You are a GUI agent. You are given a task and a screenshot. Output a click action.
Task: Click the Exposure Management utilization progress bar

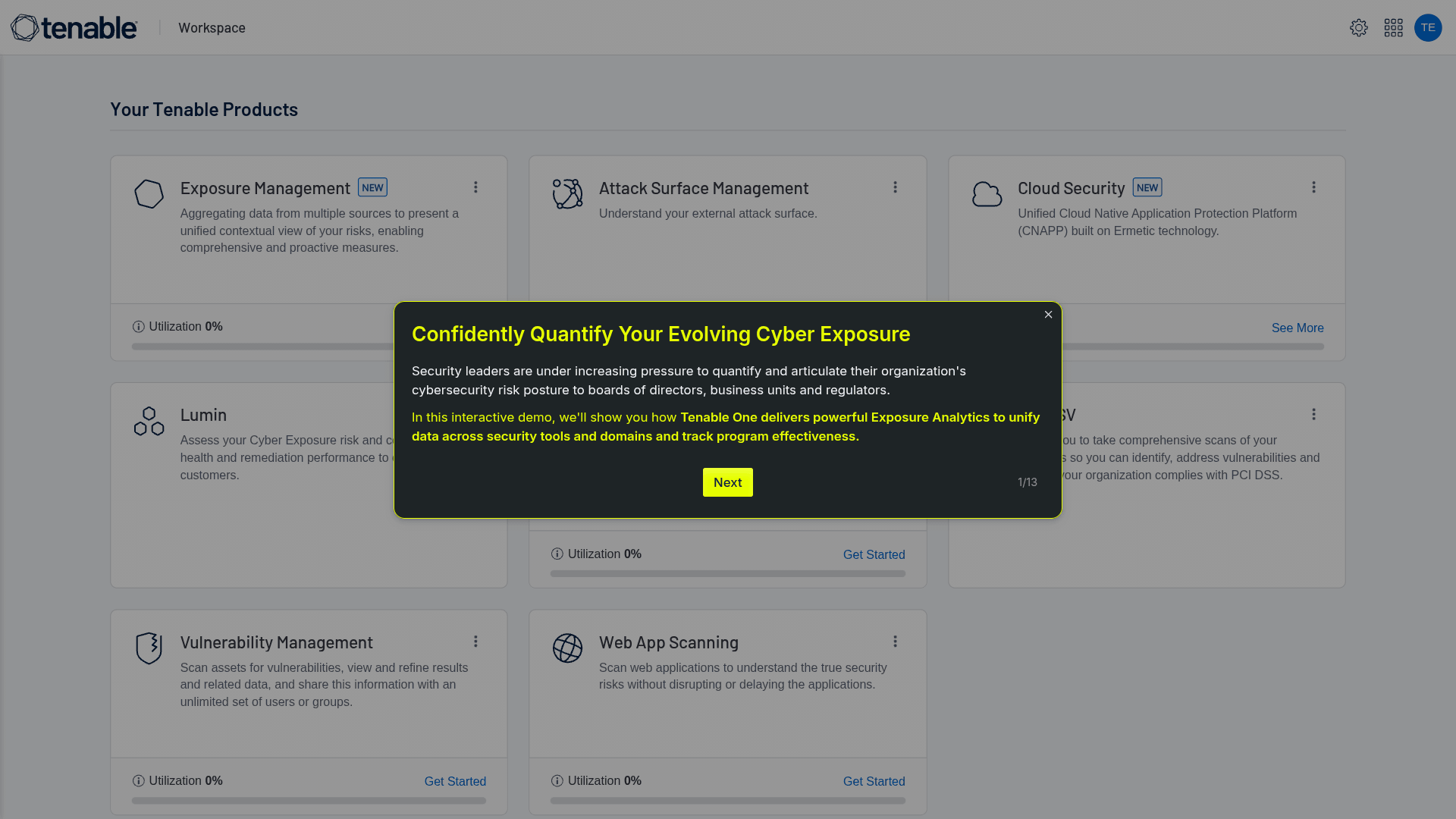(x=262, y=347)
